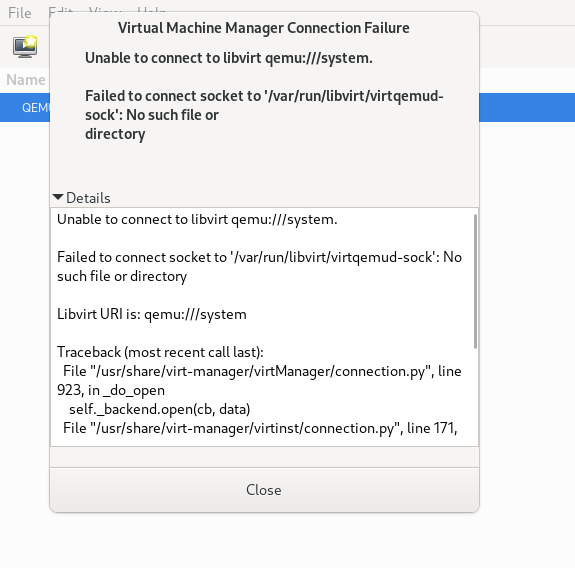Viewport: 575px width, 568px height.
Task: Click the new virtual machine toolbar icon
Action: (25, 47)
